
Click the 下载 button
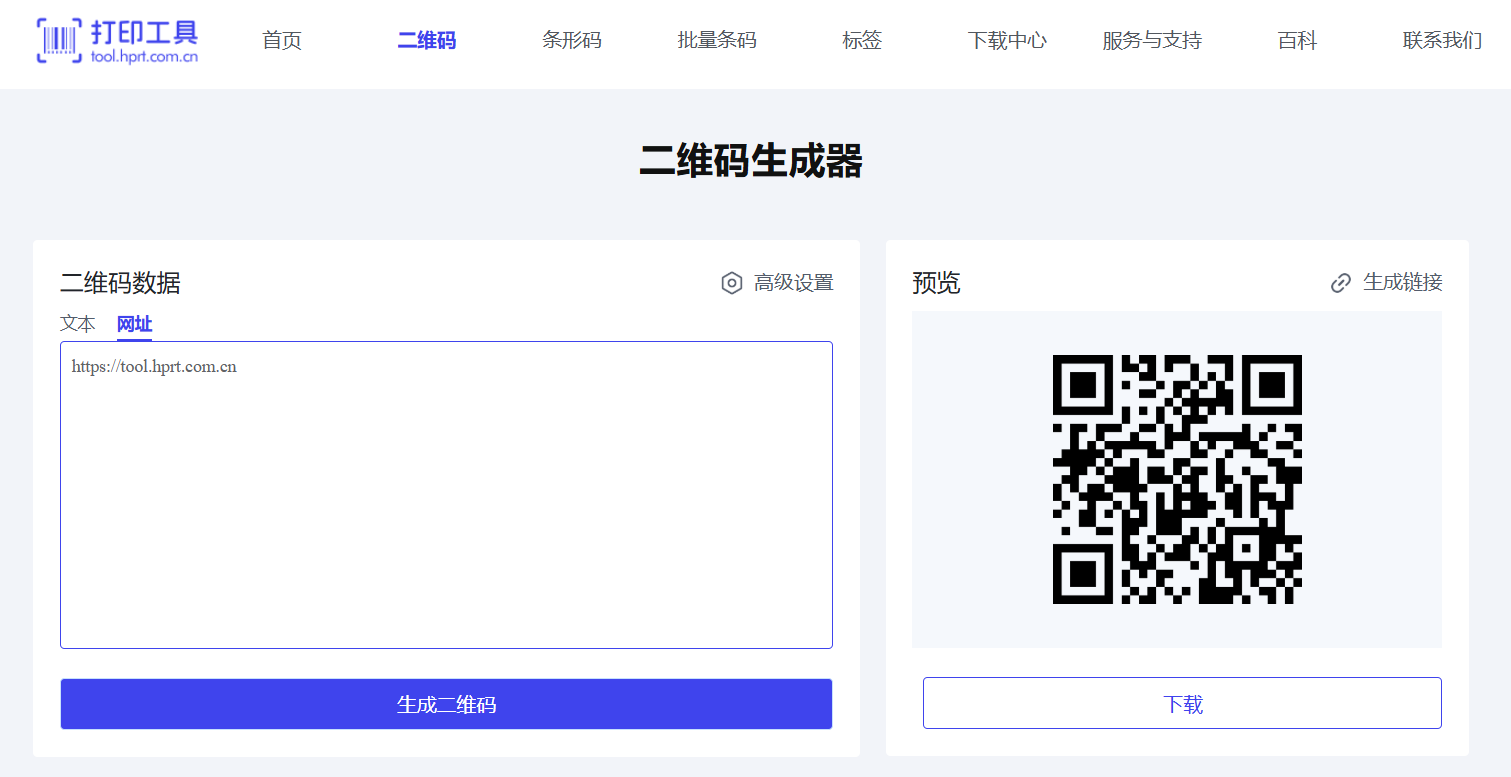point(1182,703)
